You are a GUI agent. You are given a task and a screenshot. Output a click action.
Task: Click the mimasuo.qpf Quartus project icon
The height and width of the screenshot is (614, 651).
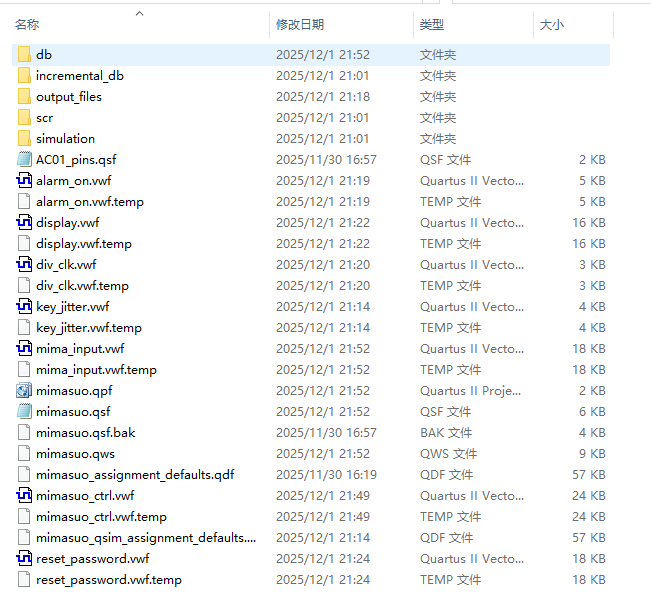24,390
